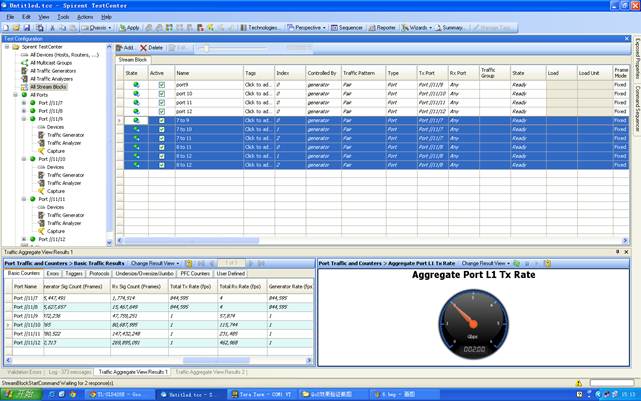This screenshot has width=641, height=401.
Task: Toggle Active checkbox for port9
Action: click(162, 85)
